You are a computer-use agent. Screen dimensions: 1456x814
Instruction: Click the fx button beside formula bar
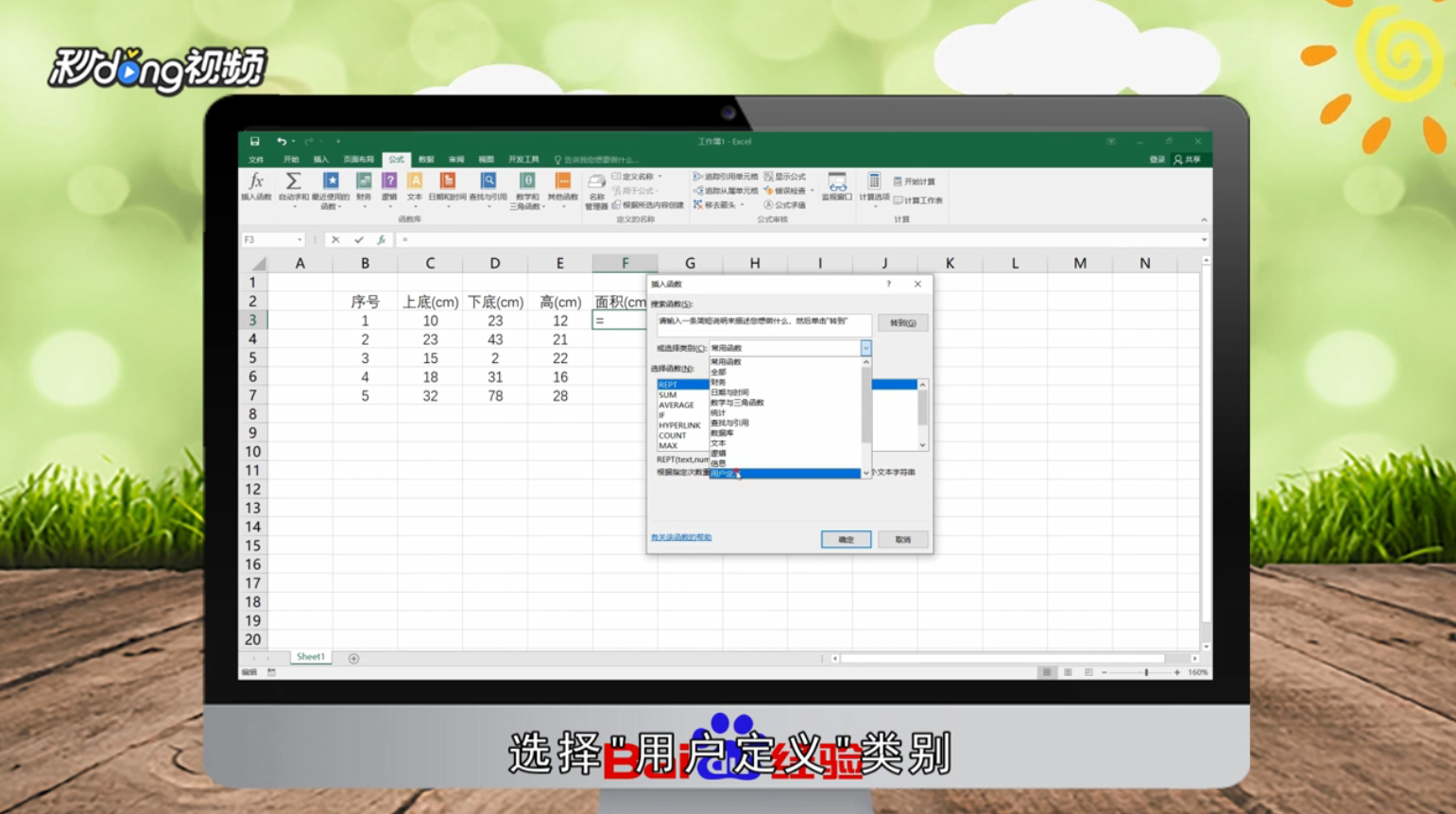(x=381, y=240)
